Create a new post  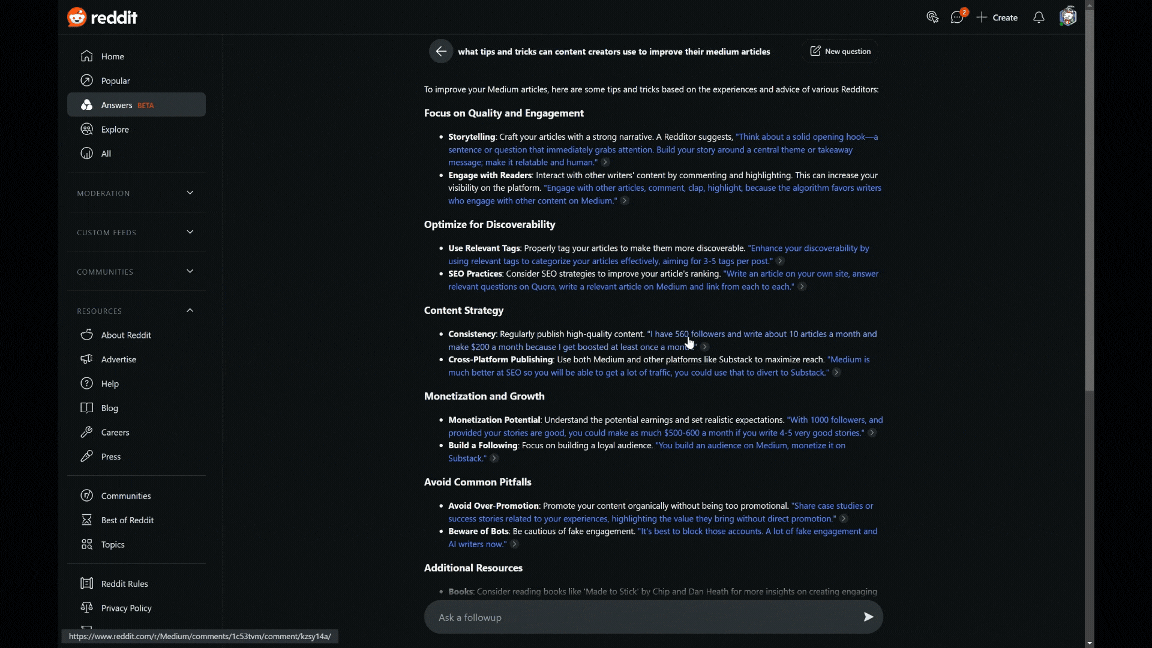point(997,17)
